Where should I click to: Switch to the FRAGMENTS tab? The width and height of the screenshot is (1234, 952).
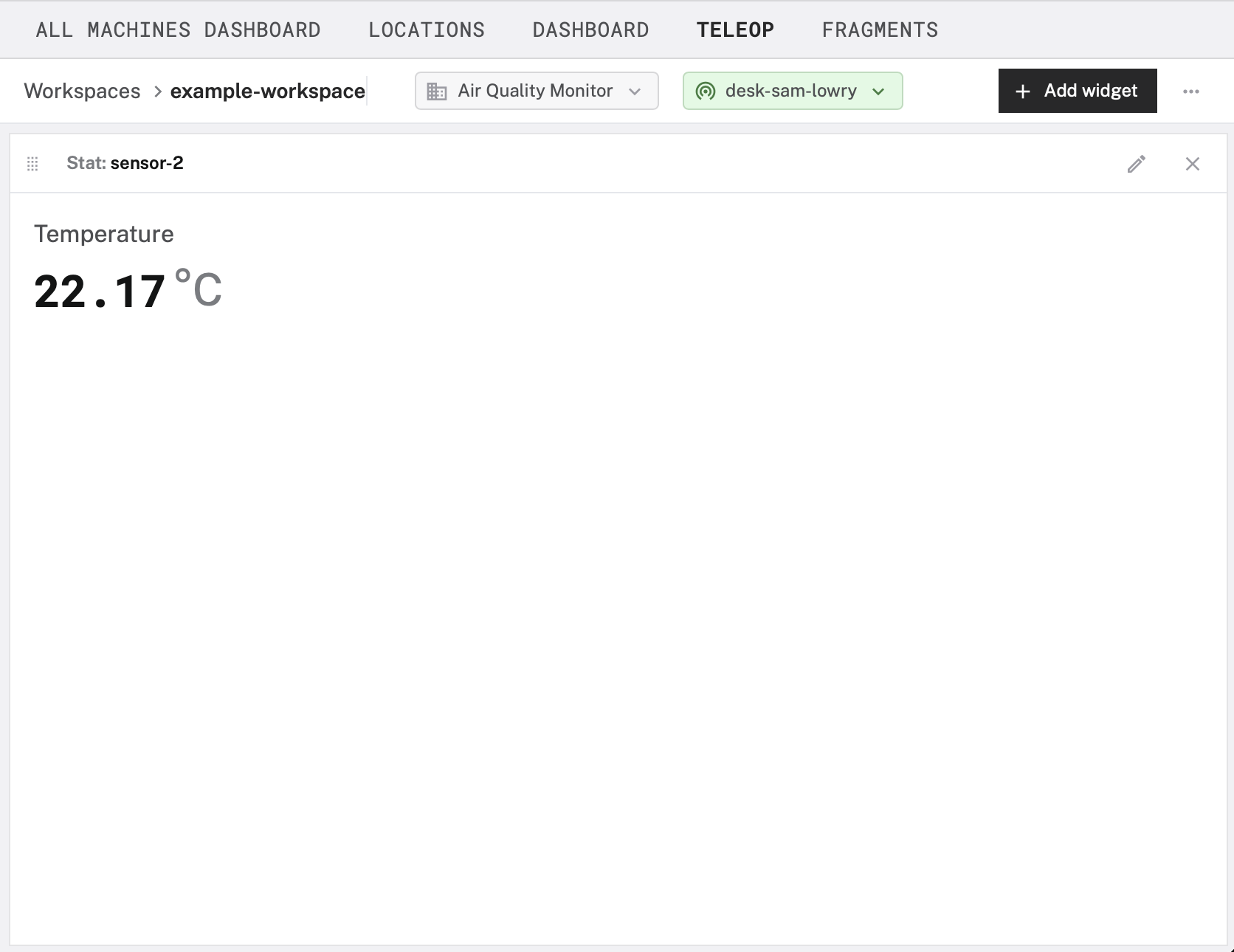(880, 30)
